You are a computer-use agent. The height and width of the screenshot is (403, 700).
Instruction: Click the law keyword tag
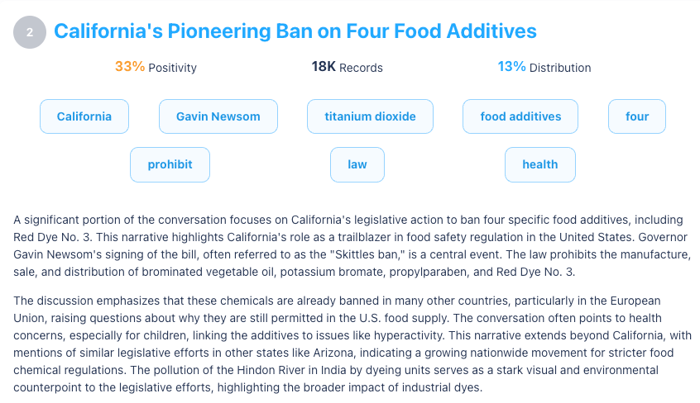pyautogui.click(x=357, y=164)
